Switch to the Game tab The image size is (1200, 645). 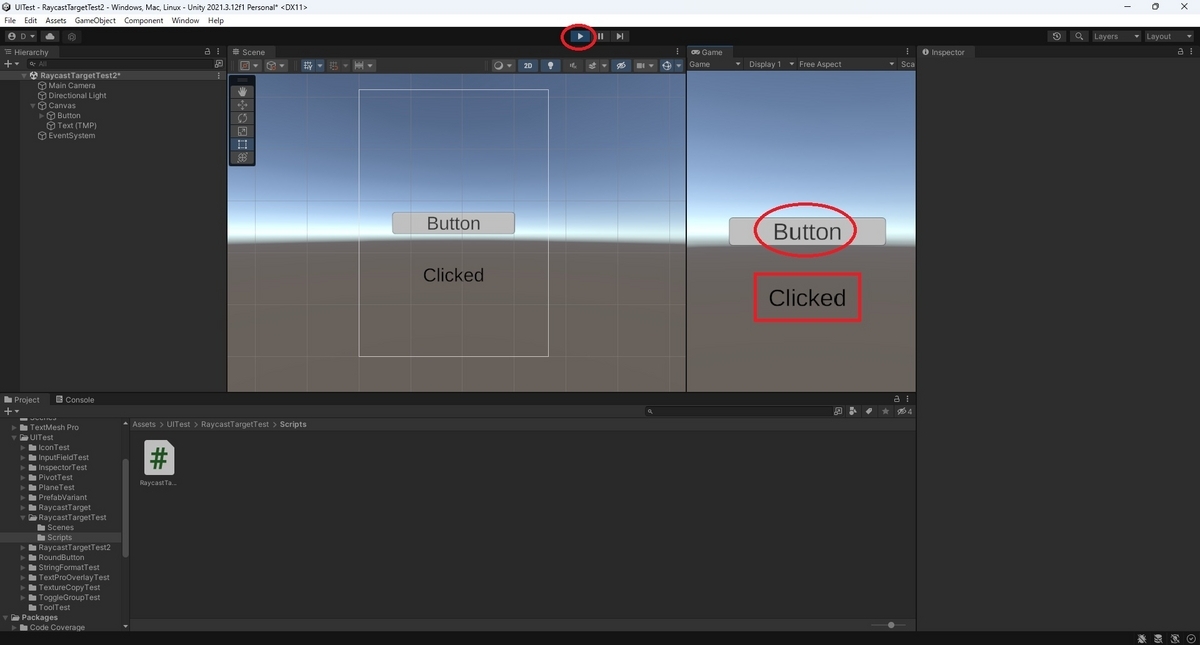pyautogui.click(x=707, y=52)
